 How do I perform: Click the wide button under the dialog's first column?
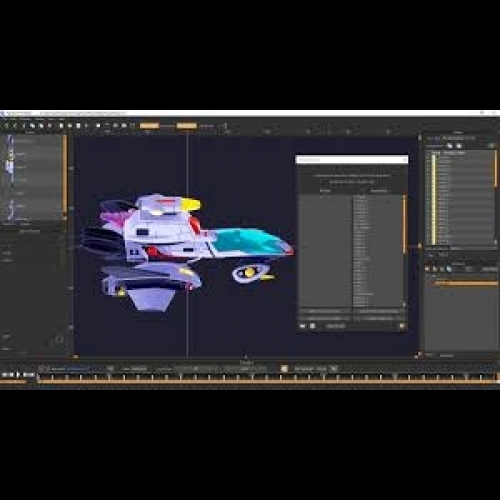(324, 311)
